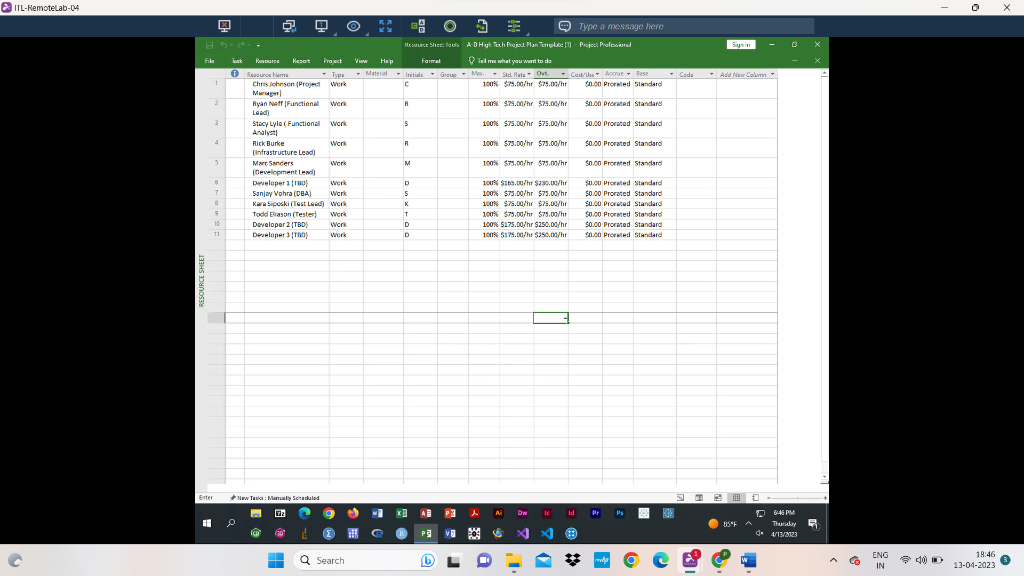Image resolution: width=1024 pixels, height=576 pixels.
Task: Click the Sign in button
Action: point(741,44)
